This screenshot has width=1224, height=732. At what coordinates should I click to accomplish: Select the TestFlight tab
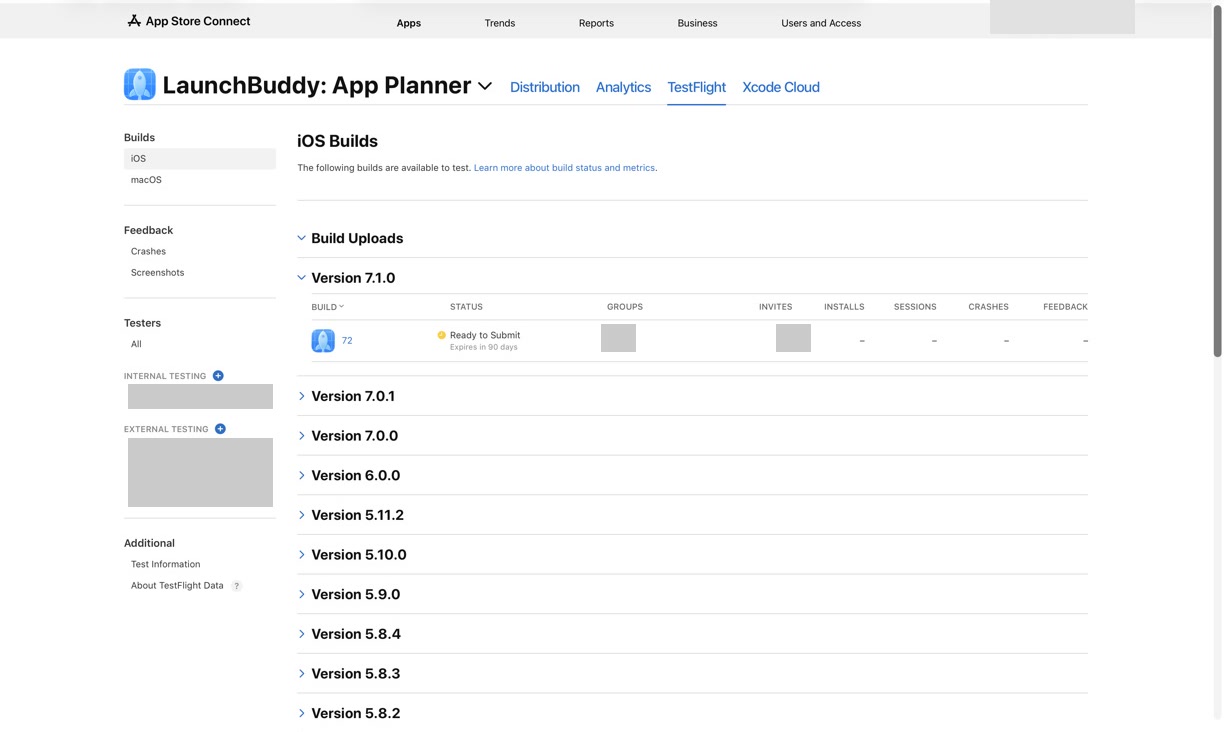coord(697,87)
